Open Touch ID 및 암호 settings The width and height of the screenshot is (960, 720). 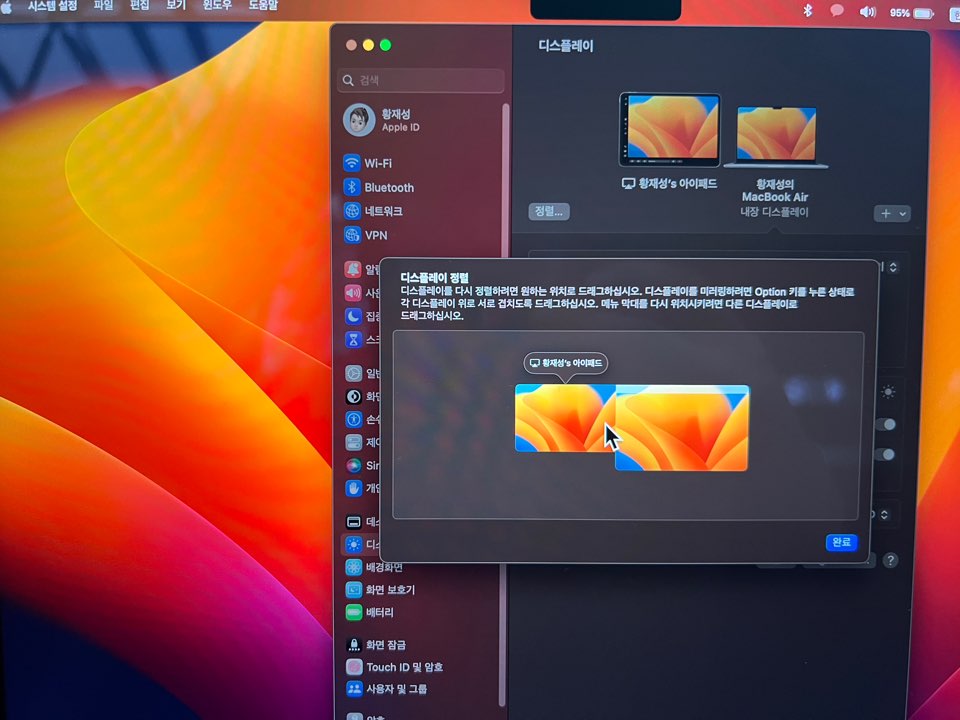coord(394,667)
